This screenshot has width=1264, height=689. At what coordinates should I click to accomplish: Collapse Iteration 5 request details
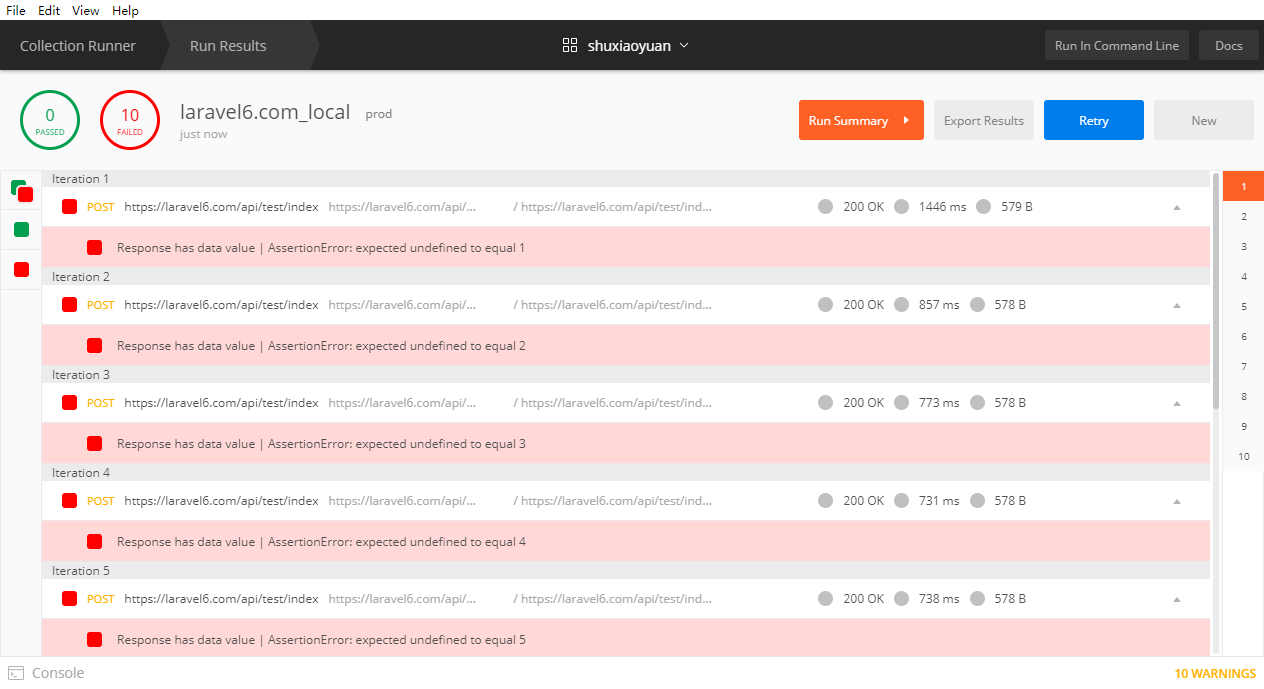pos(1177,599)
